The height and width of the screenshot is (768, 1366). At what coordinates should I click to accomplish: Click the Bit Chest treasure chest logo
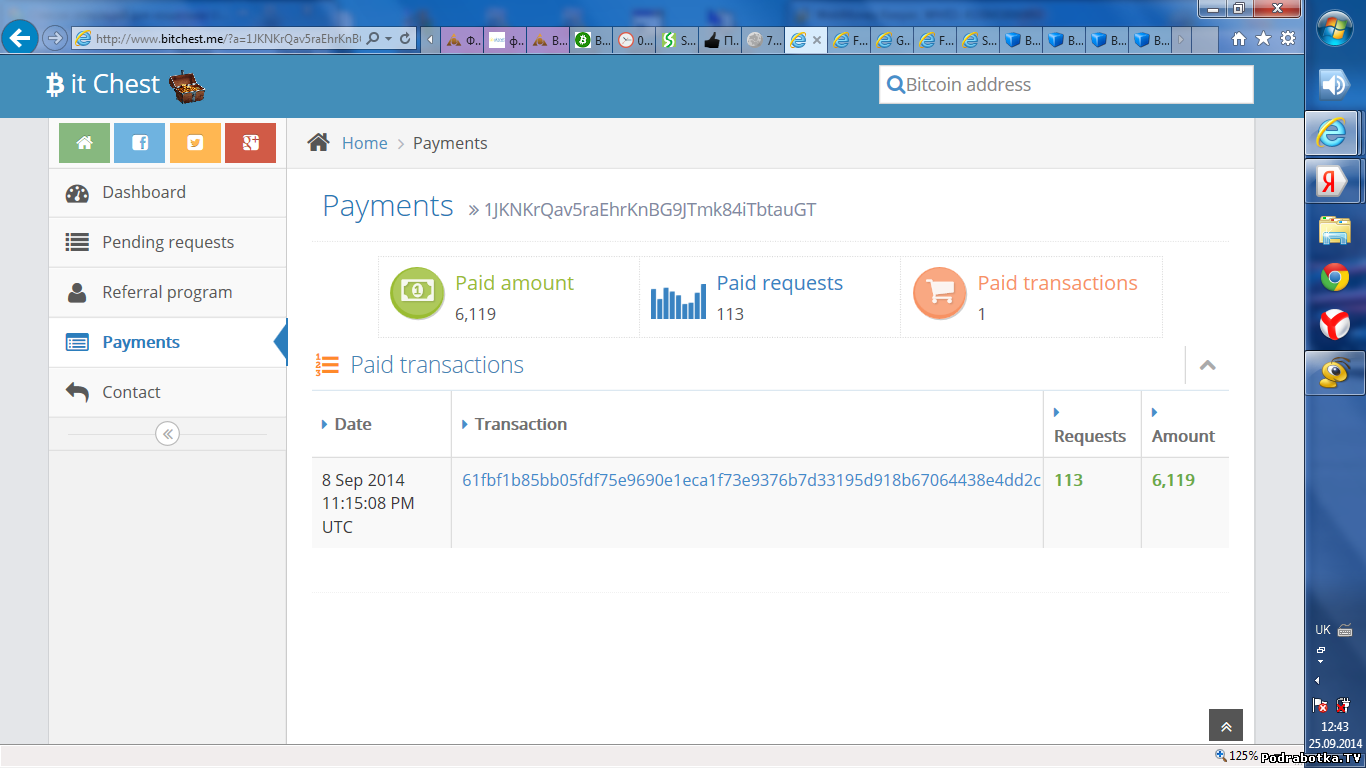[186, 86]
